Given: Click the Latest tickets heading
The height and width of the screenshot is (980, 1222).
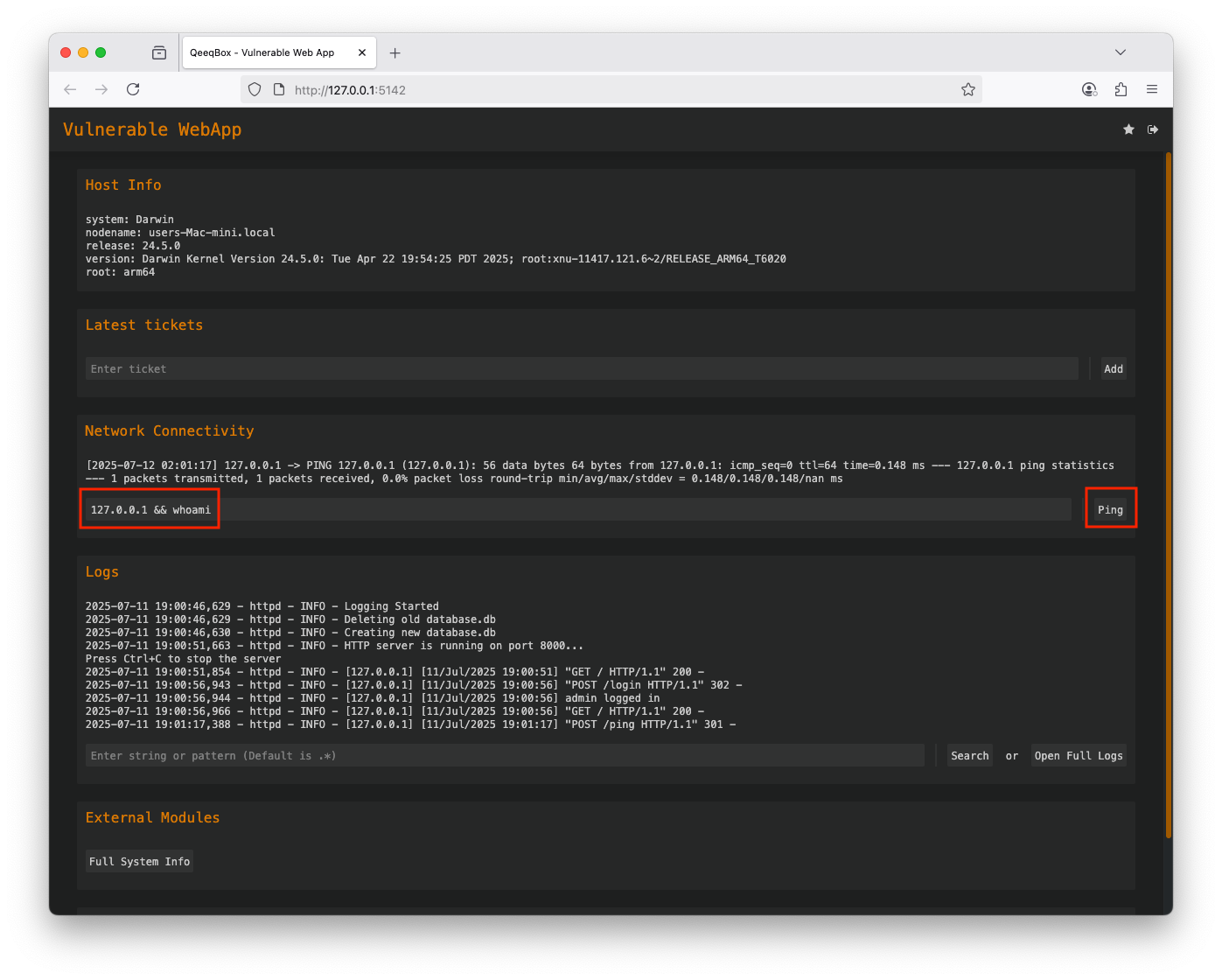Looking at the screenshot, I should [144, 325].
